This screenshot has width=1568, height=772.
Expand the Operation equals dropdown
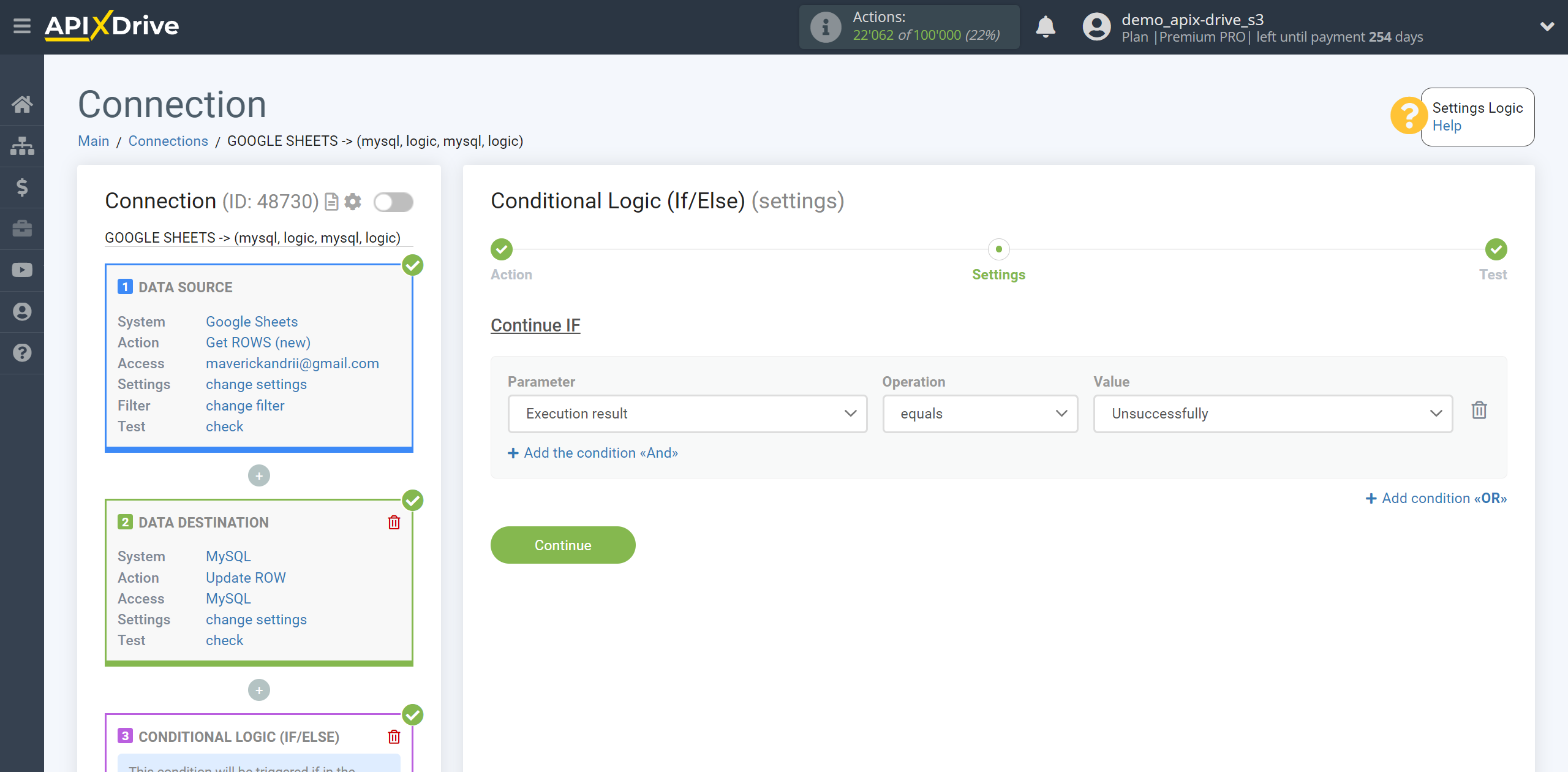click(979, 413)
